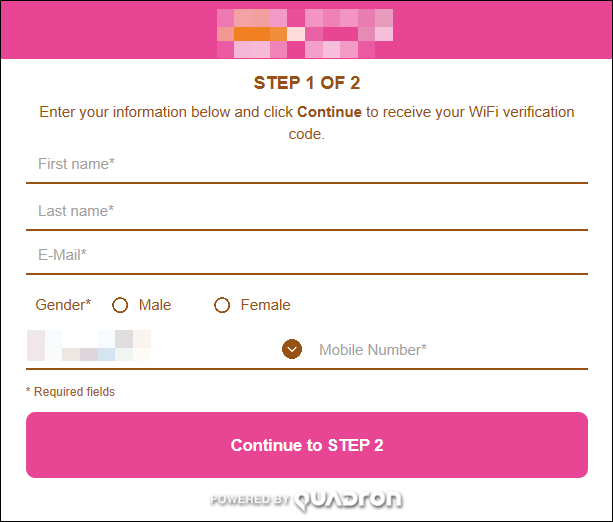Select the Female radio button
The image size is (613, 522).
222,305
